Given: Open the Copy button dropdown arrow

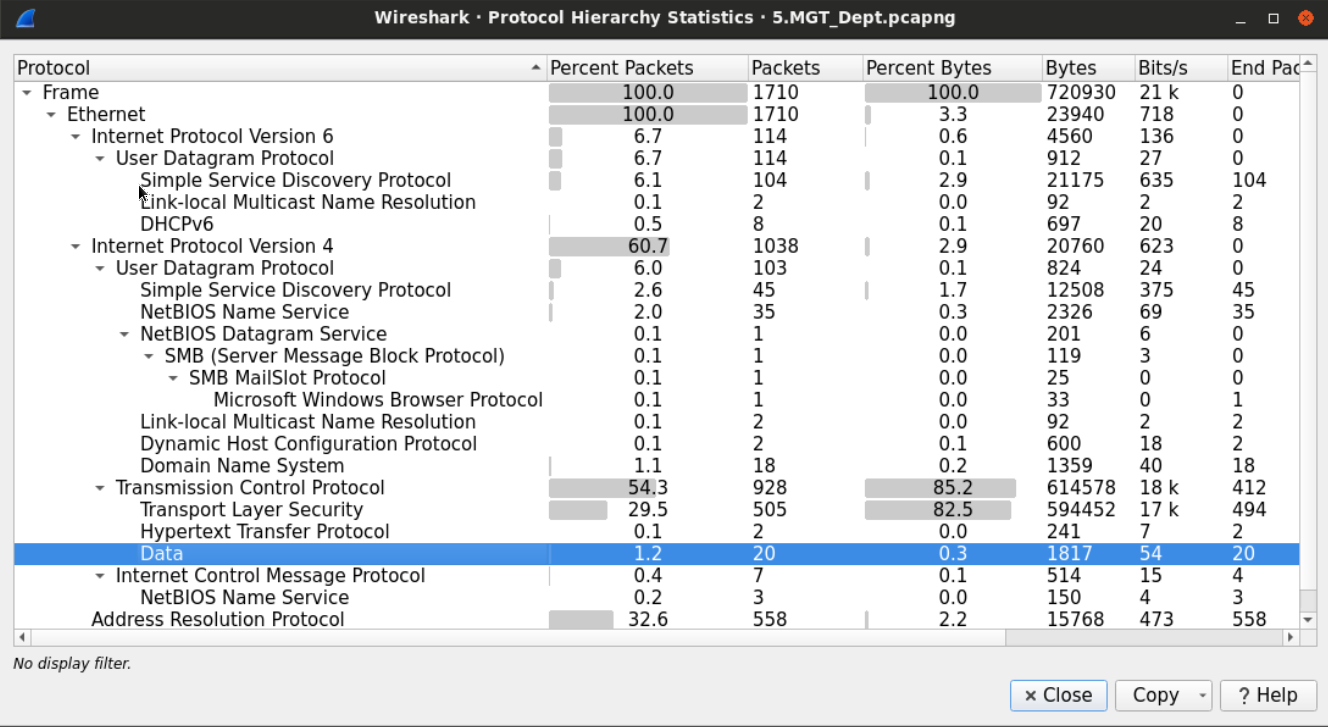Looking at the screenshot, I should 1201,696.
